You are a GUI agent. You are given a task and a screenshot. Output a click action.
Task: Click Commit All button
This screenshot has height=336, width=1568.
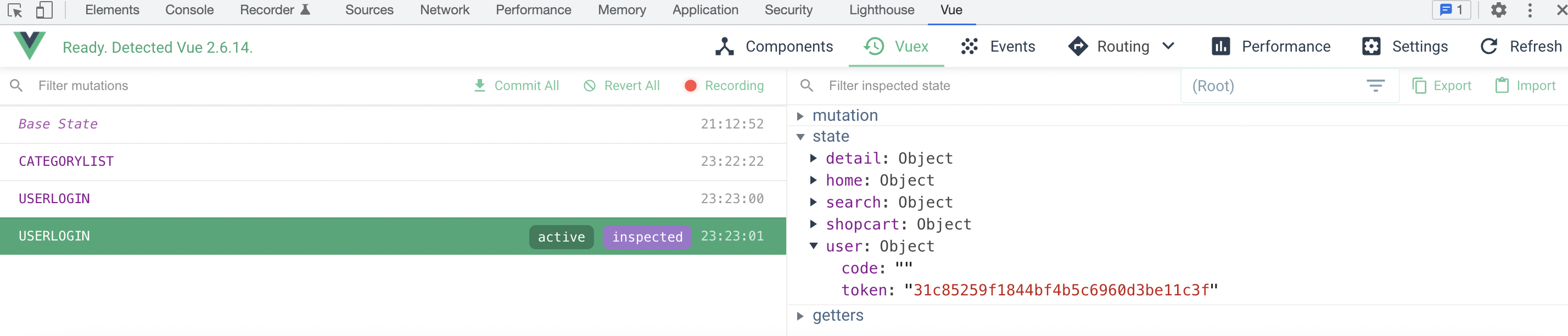coord(516,86)
